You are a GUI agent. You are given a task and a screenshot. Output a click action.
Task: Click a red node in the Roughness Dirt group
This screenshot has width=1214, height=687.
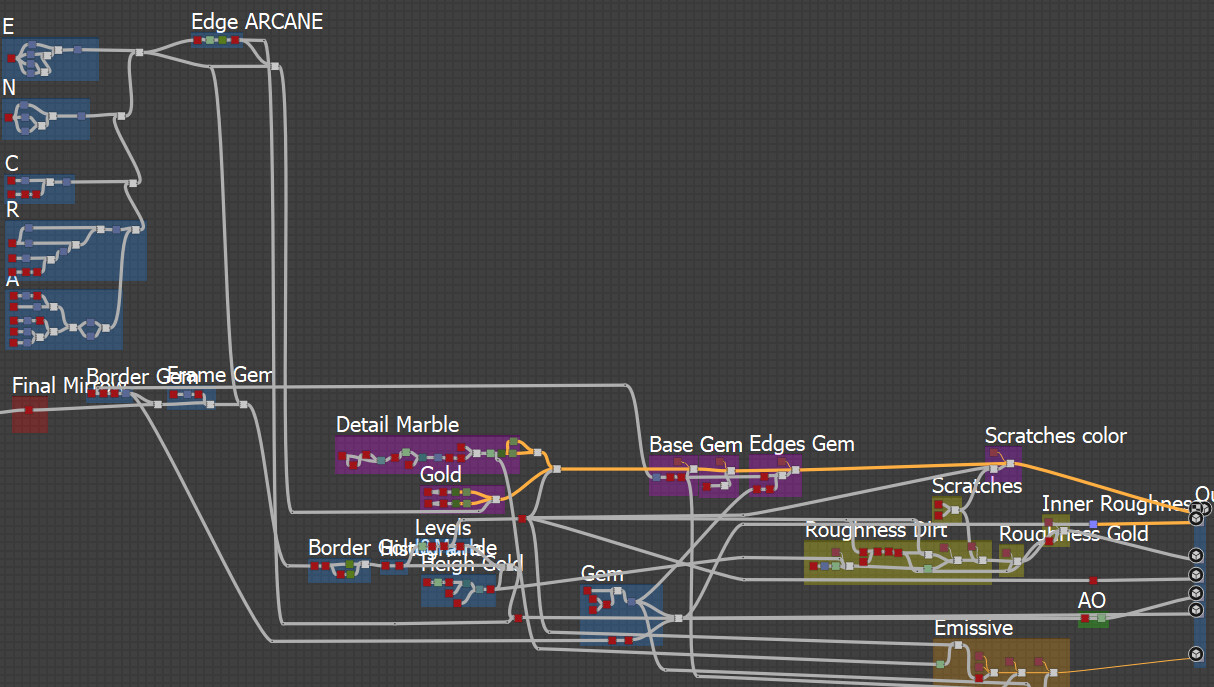863,551
